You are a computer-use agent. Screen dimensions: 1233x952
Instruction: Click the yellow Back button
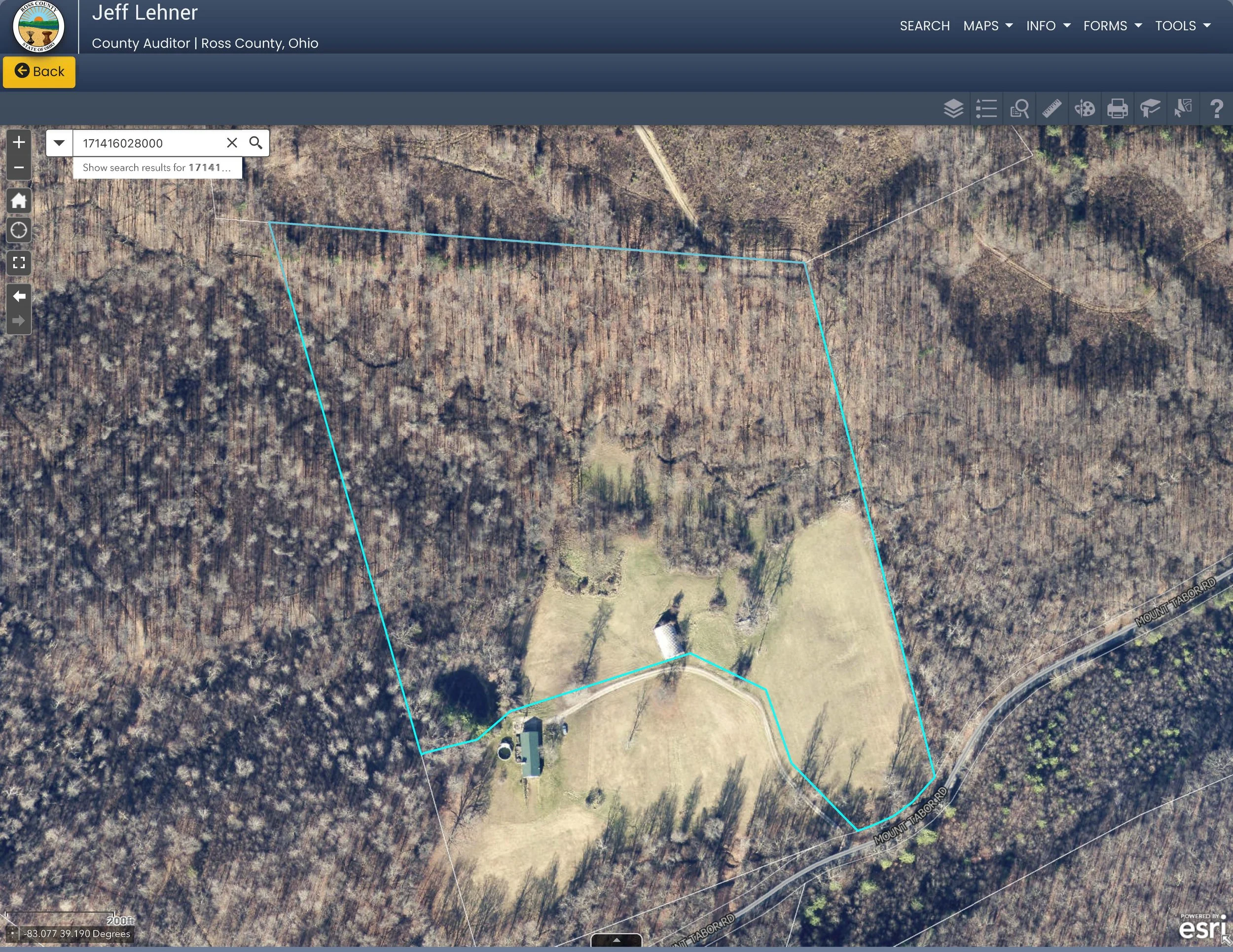pyautogui.click(x=39, y=72)
